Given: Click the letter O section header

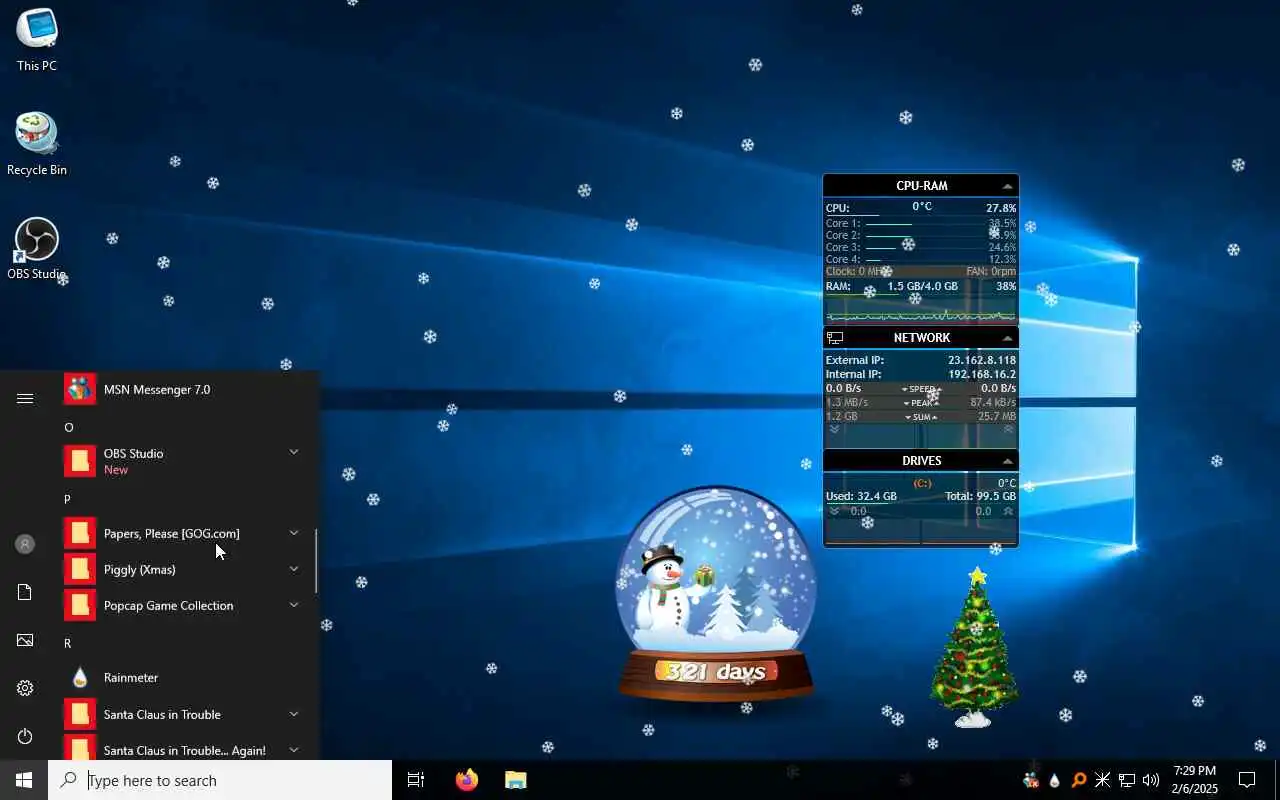Looking at the screenshot, I should tap(69, 427).
